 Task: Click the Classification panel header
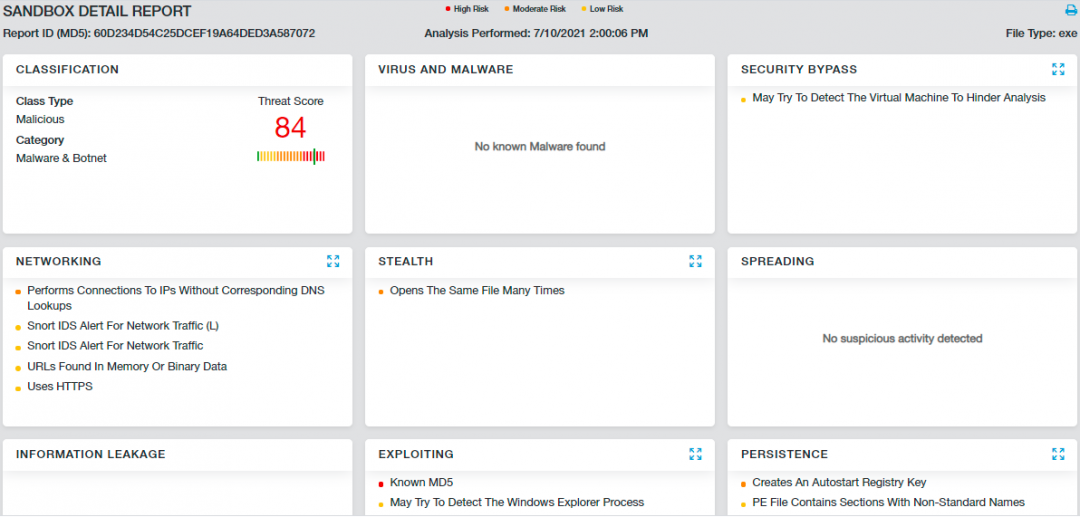click(67, 70)
